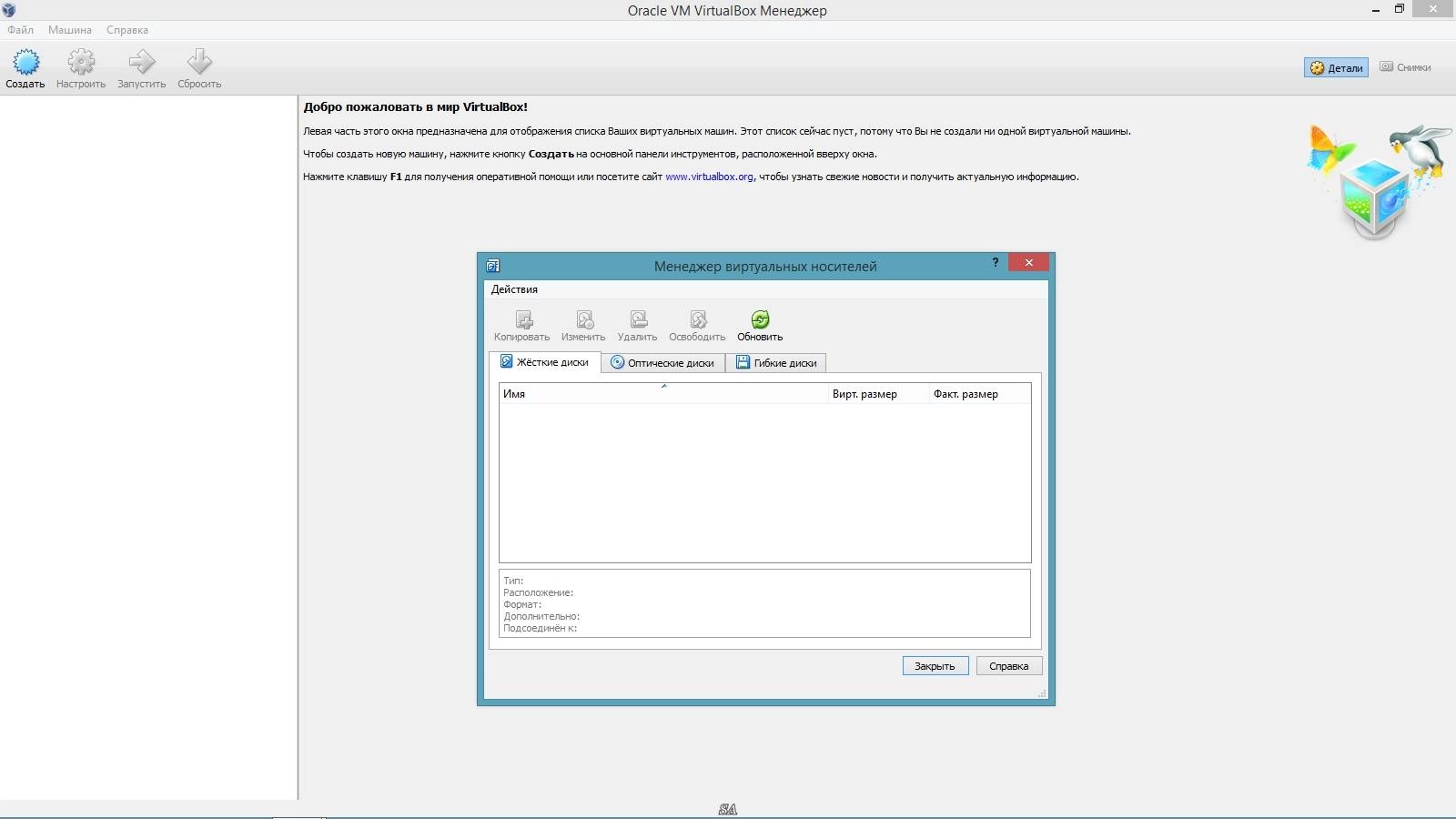The image size is (1456, 819).
Task: Open the Справка menu in main window
Action: (127, 30)
